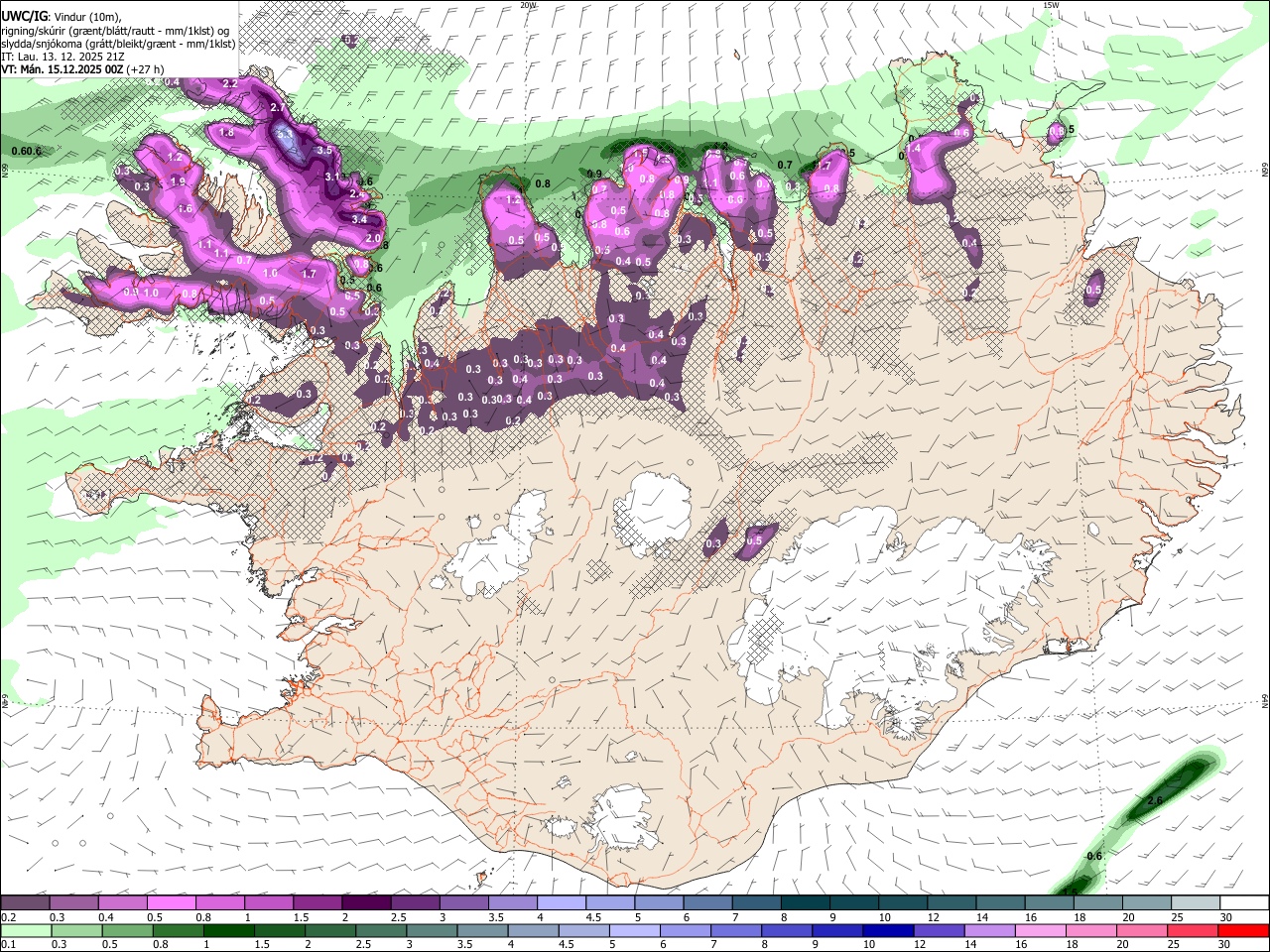Click the light lavender 4–4.5 snow legend swatch
The width and height of the screenshot is (1270, 952).
point(562,903)
